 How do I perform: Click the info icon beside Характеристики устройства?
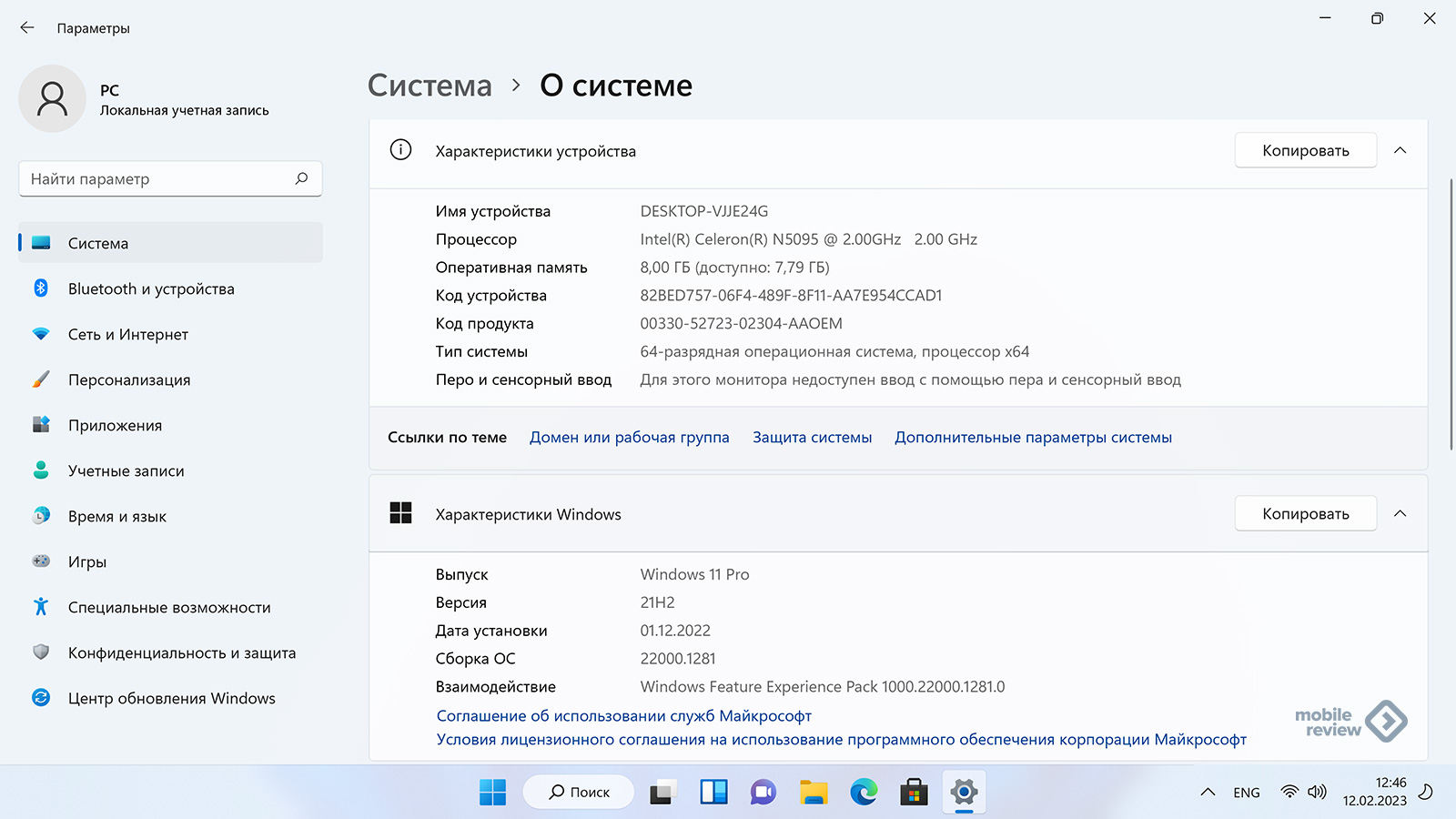click(400, 150)
